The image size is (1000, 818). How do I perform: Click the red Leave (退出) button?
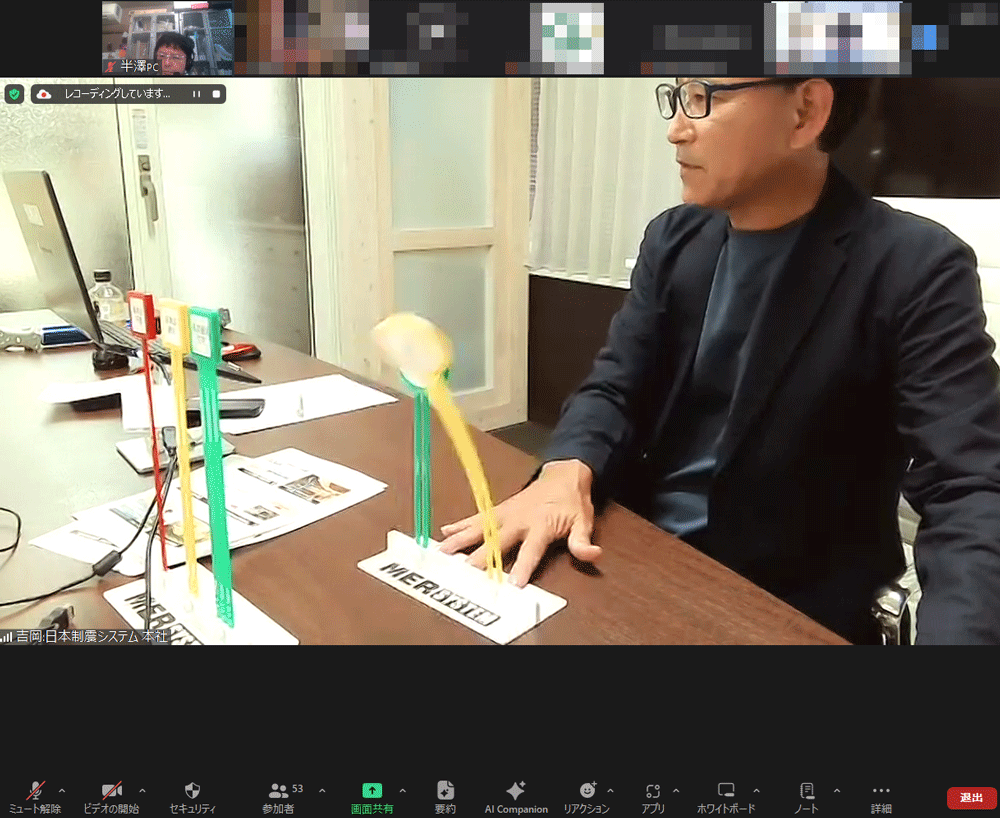[971, 797]
